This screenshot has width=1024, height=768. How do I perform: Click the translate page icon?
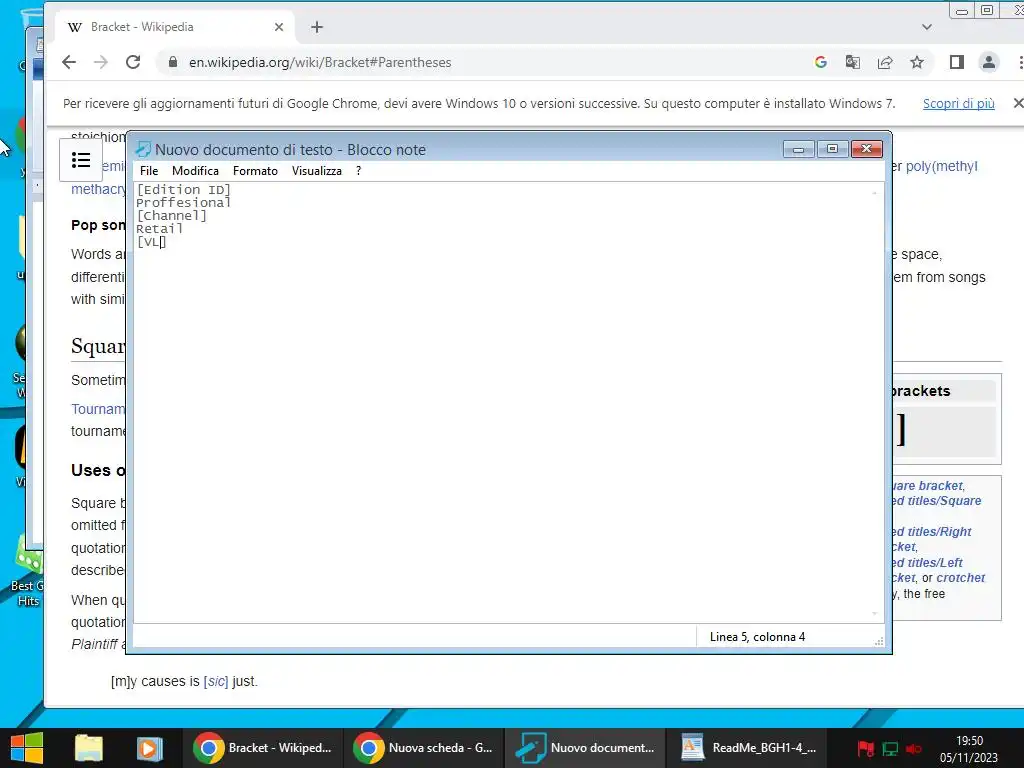[x=853, y=62]
